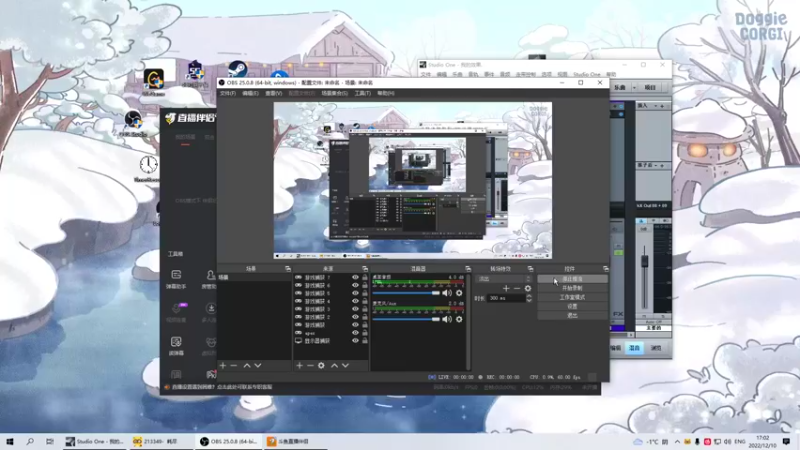Open OBS 文件(F) menu
This screenshot has width=800, height=450.
(228, 93)
